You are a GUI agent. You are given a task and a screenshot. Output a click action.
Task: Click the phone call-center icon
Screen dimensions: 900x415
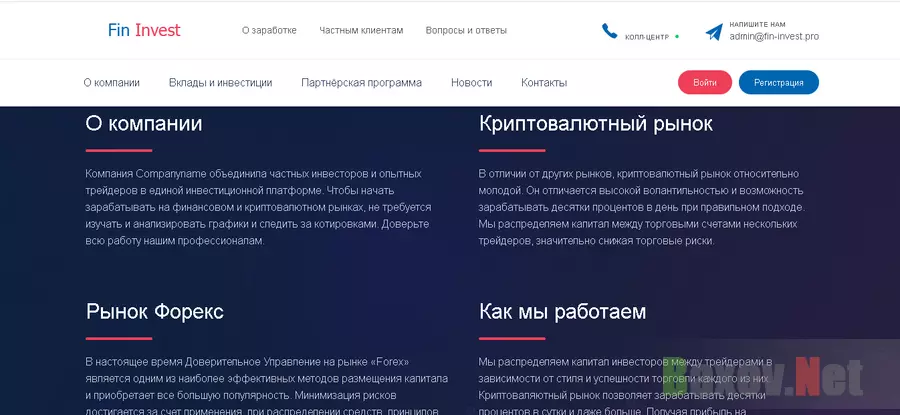(x=609, y=30)
